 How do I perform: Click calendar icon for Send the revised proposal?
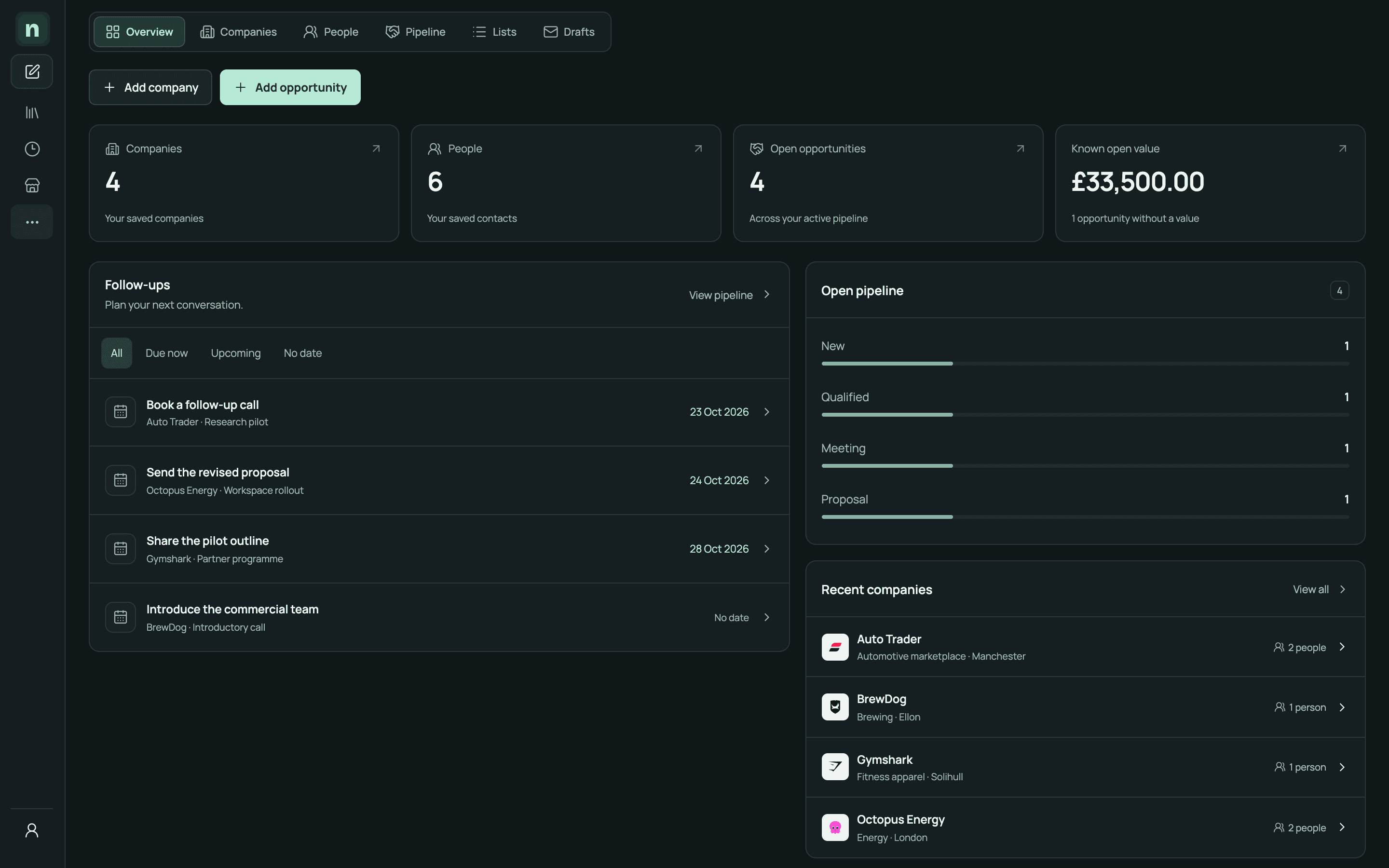(x=121, y=480)
